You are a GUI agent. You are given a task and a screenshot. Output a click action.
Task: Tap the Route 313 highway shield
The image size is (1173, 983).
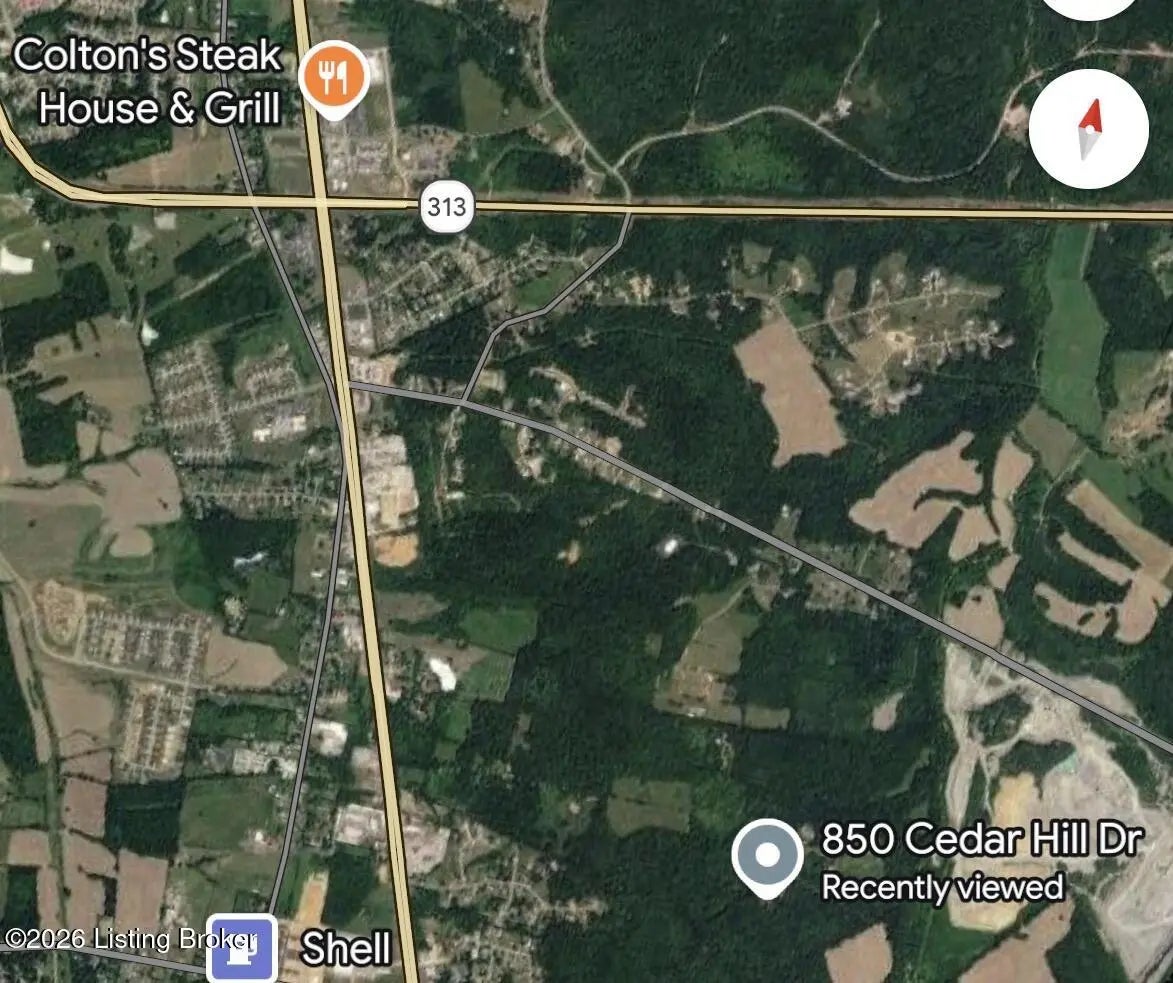coord(447,206)
